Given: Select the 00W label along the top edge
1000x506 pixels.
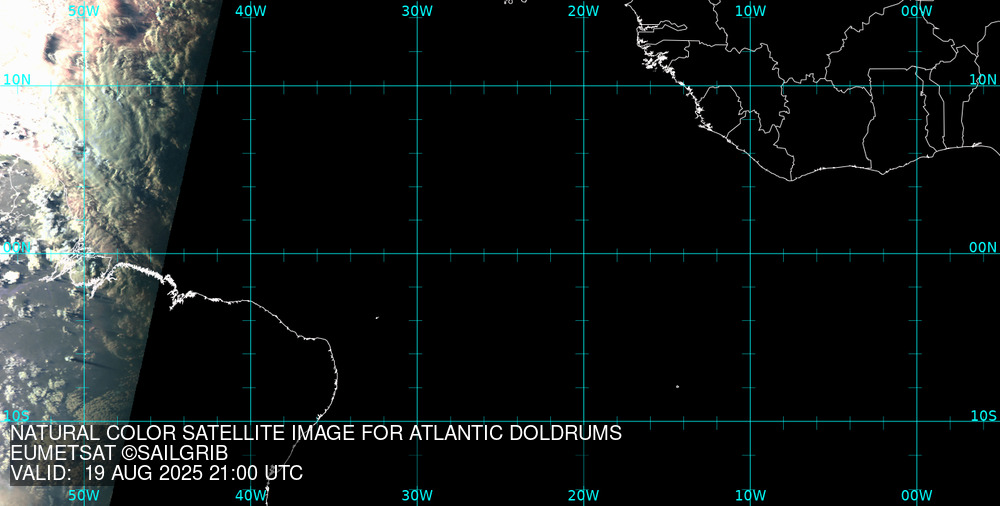Looking at the screenshot, I should click(x=917, y=11).
